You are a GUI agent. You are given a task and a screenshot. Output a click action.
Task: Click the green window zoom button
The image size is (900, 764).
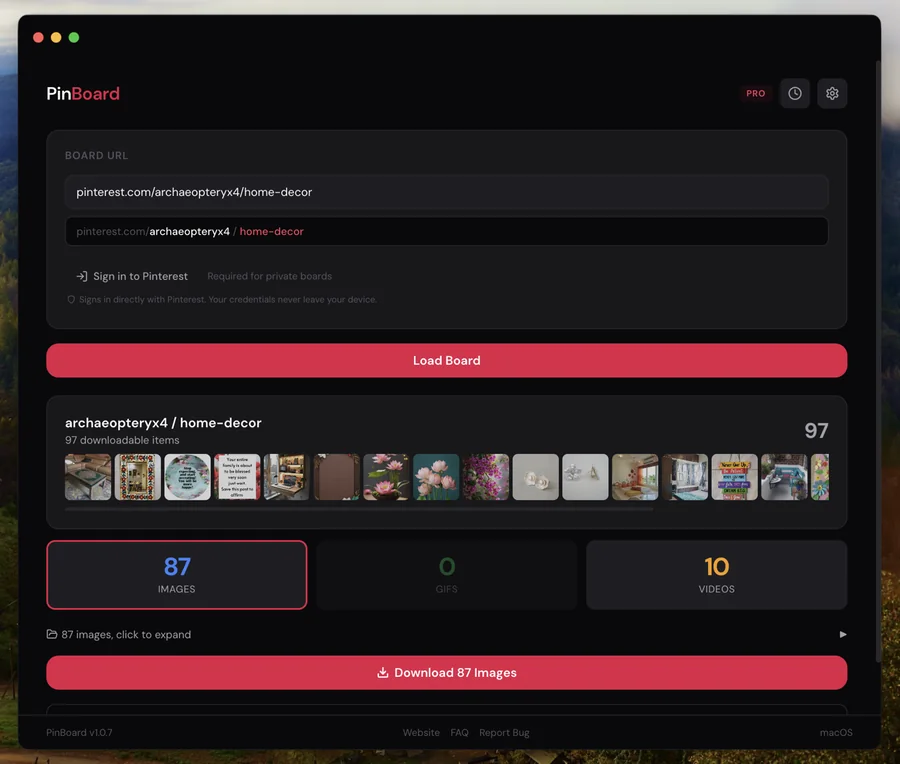tap(74, 37)
